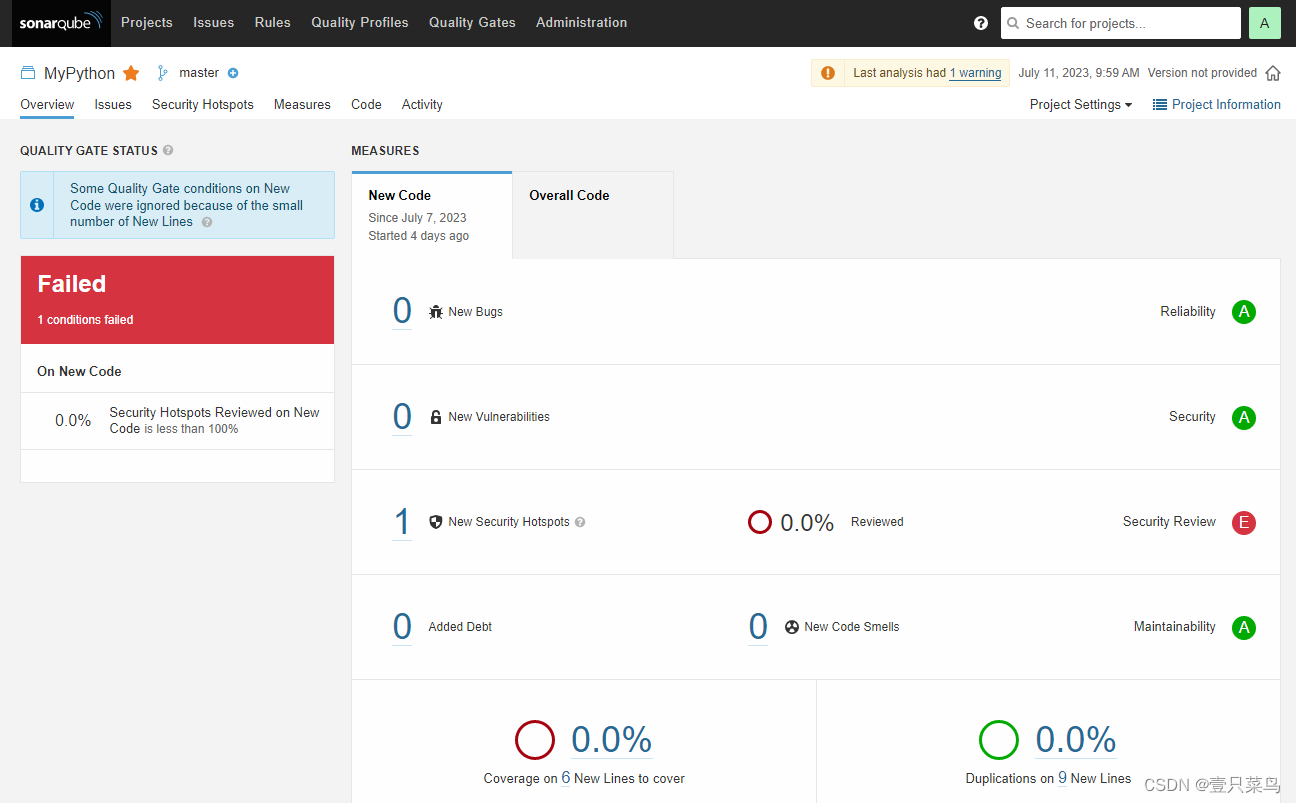The image size is (1296, 803).
Task: Open the master branch selector
Action: [x=199, y=73]
